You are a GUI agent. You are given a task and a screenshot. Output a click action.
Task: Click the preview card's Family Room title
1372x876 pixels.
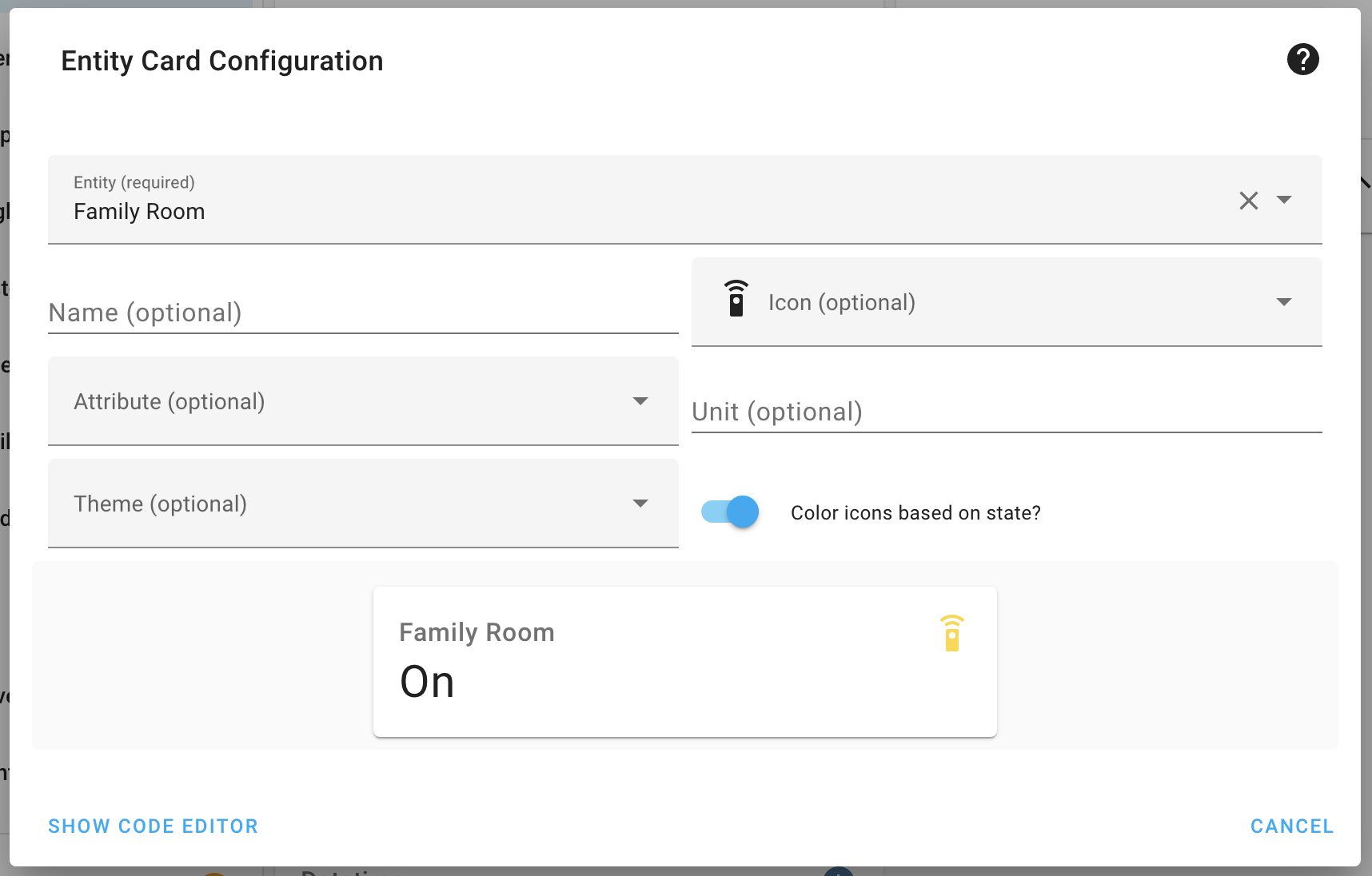pyautogui.click(x=477, y=633)
